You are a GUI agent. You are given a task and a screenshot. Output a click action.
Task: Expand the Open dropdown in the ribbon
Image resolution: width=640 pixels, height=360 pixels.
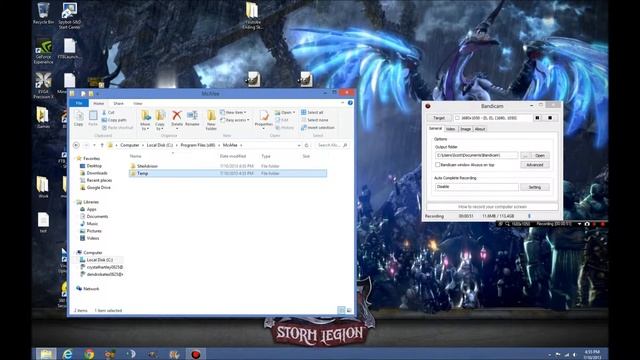tap(285, 112)
